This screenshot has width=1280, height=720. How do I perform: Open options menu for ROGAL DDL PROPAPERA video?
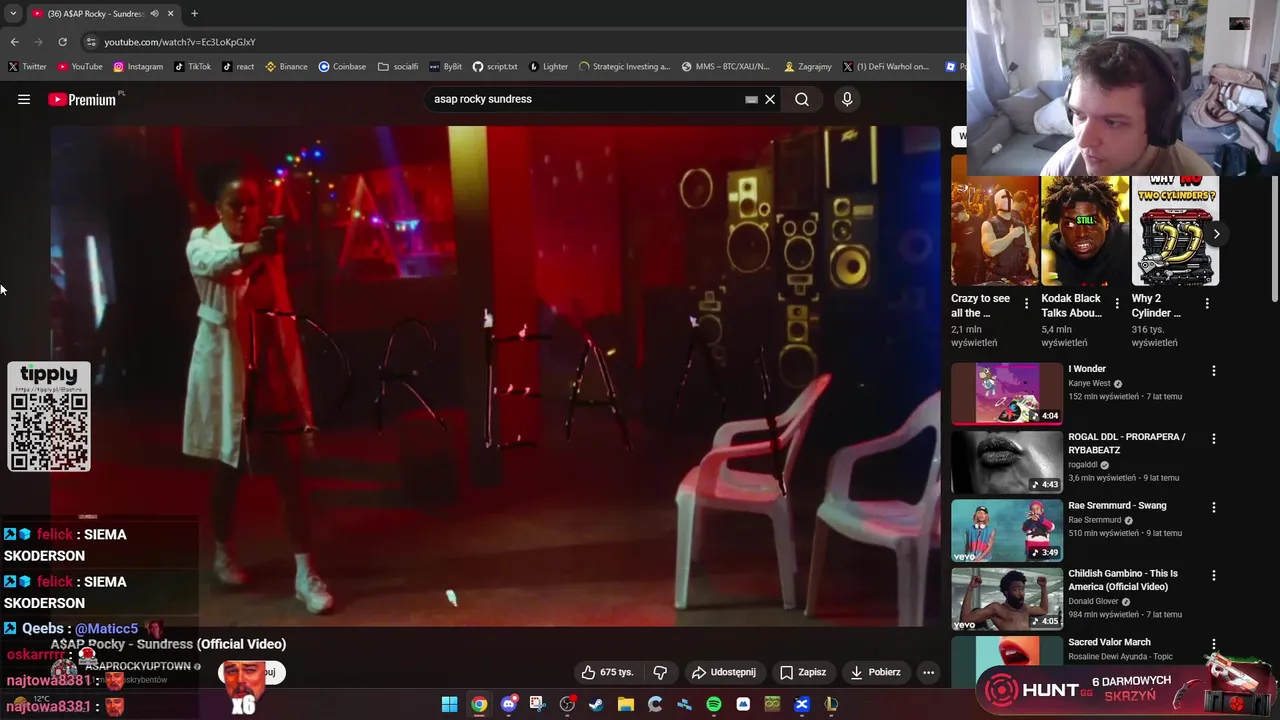coord(1214,438)
